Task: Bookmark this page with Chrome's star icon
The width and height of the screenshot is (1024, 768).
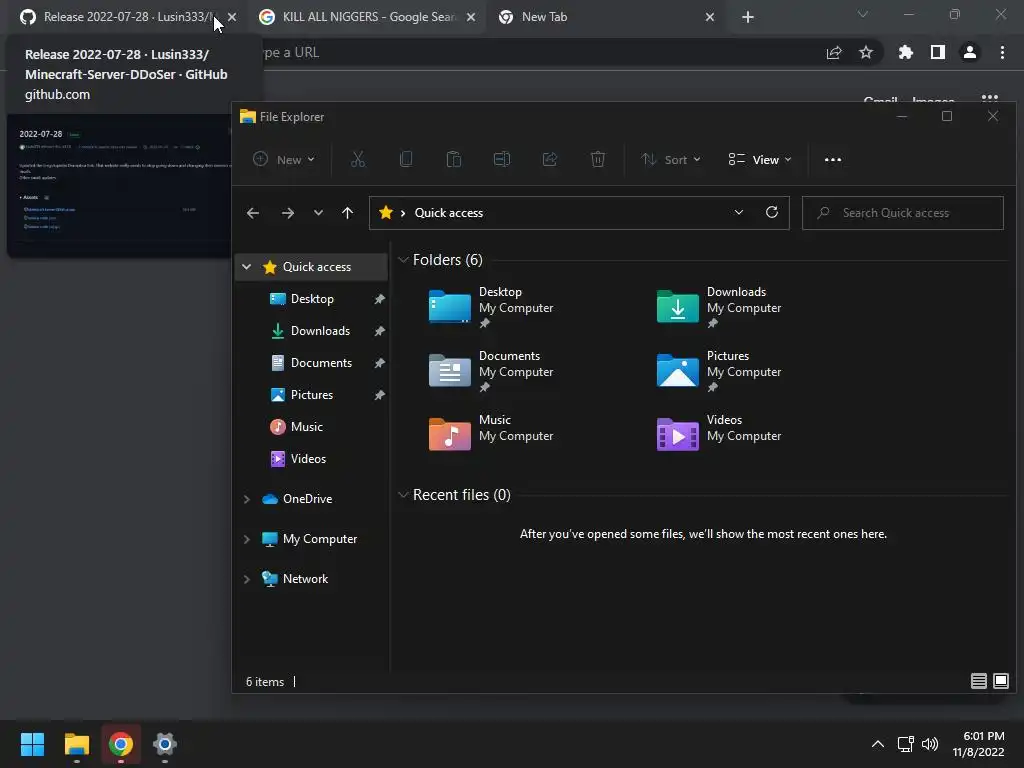Action: pos(866,52)
